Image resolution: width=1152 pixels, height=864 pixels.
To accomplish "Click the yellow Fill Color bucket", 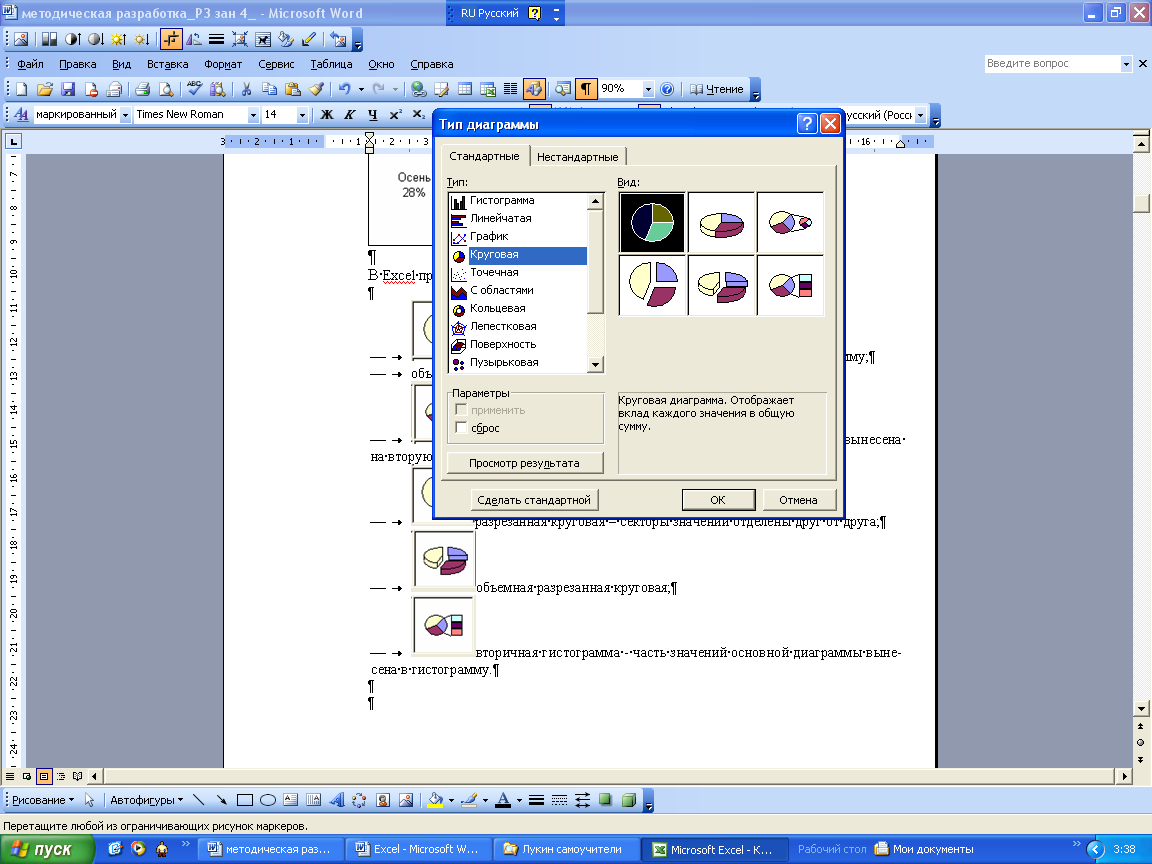I will pos(436,800).
